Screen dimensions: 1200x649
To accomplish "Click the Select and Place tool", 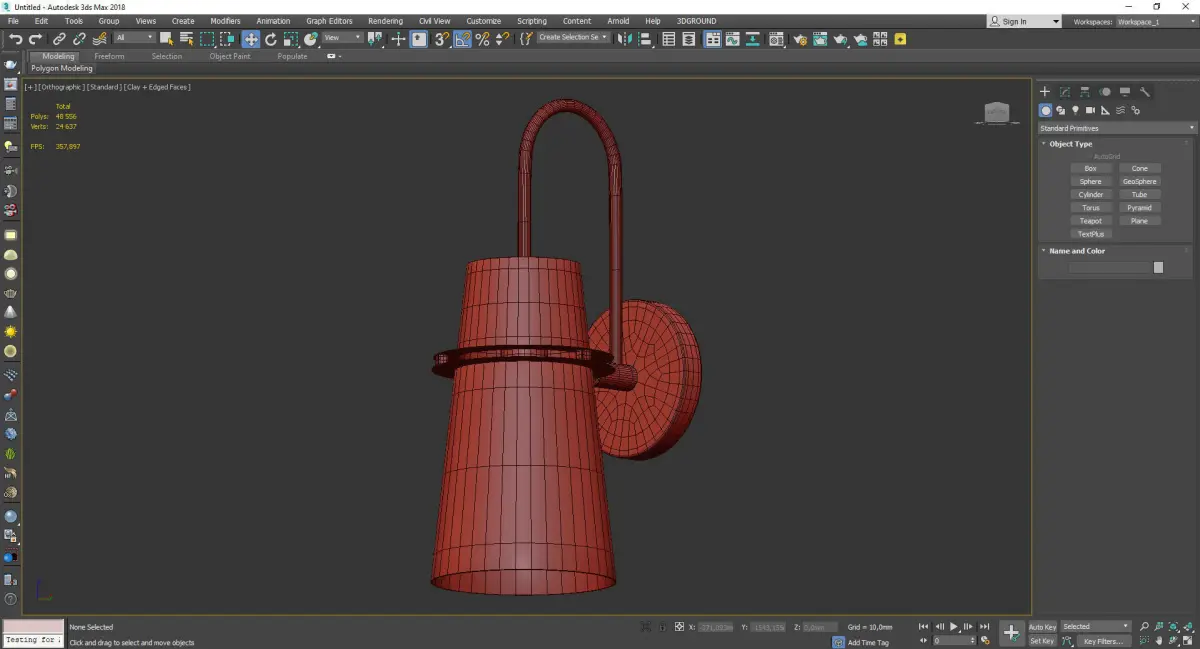I will coord(311,39).
